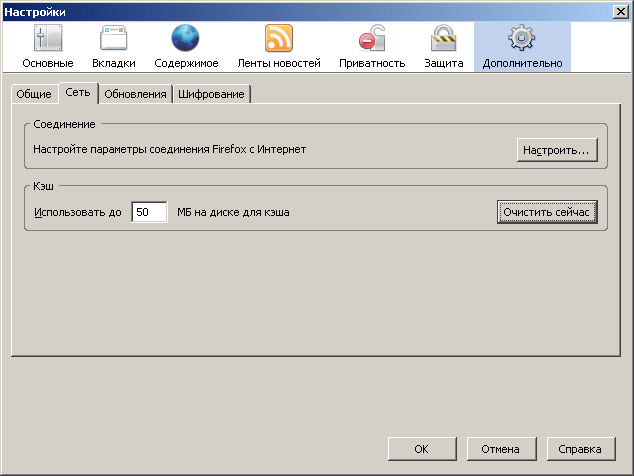Screen dimensions: 634x476
Task: Switch to the Сеть tab
Action: [x=78, y=93]
